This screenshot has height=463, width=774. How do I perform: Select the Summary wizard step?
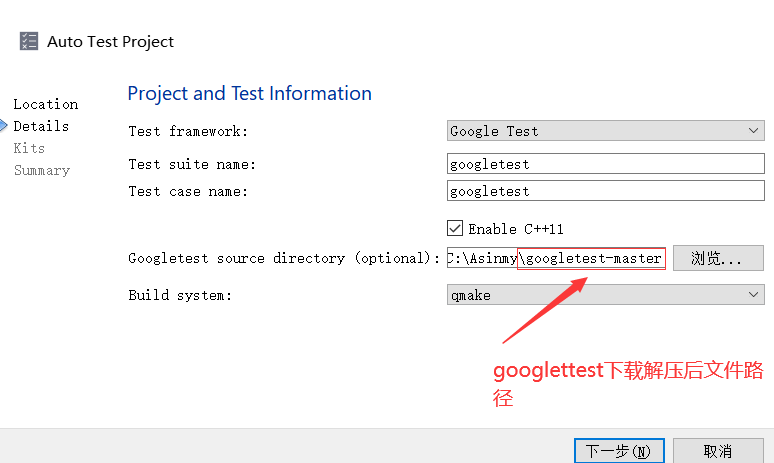pos(42,170)
